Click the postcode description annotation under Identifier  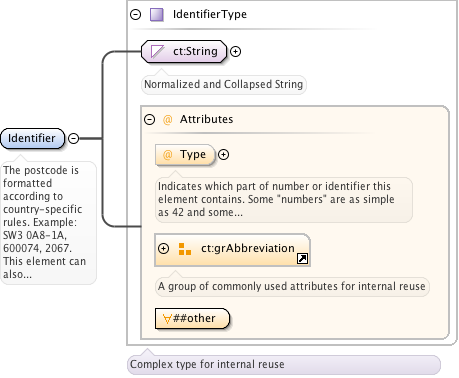pyautogui.click(x=48, y=222)
